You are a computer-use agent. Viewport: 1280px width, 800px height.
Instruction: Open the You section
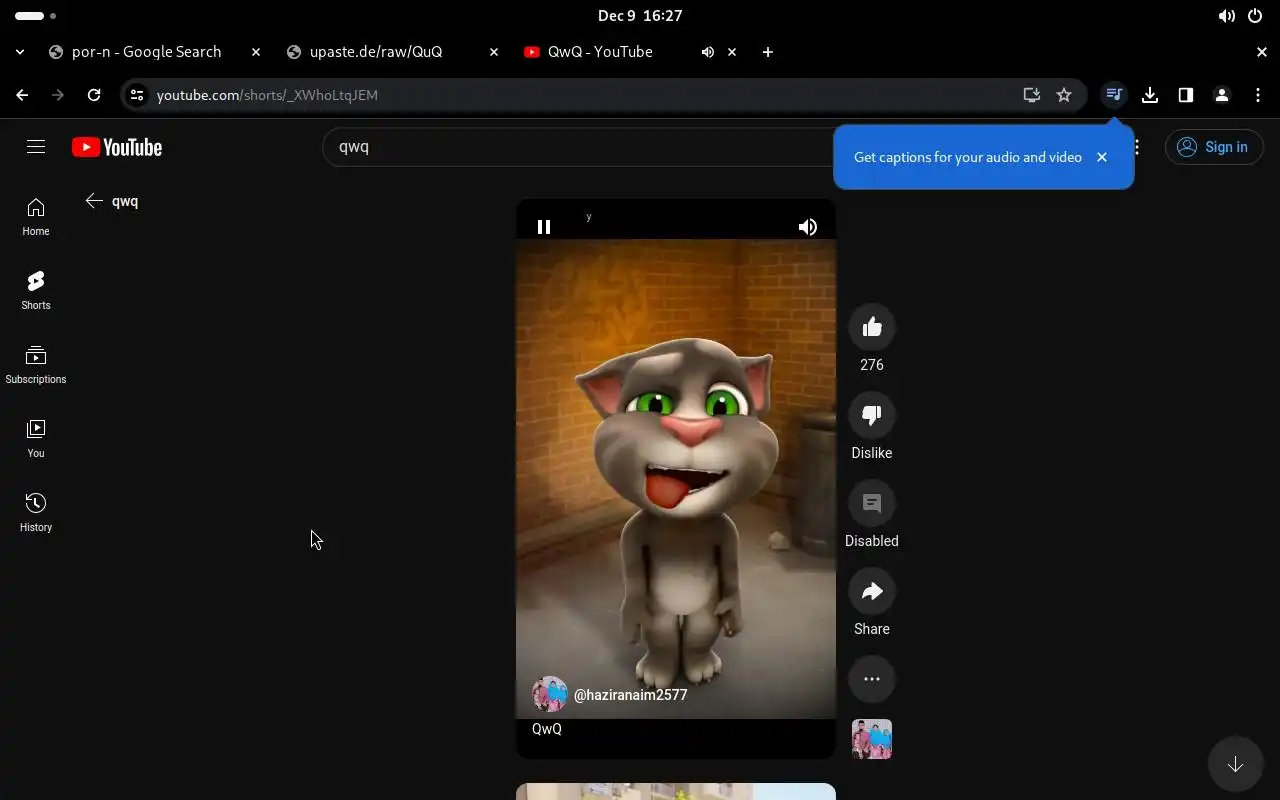point(36,439)
